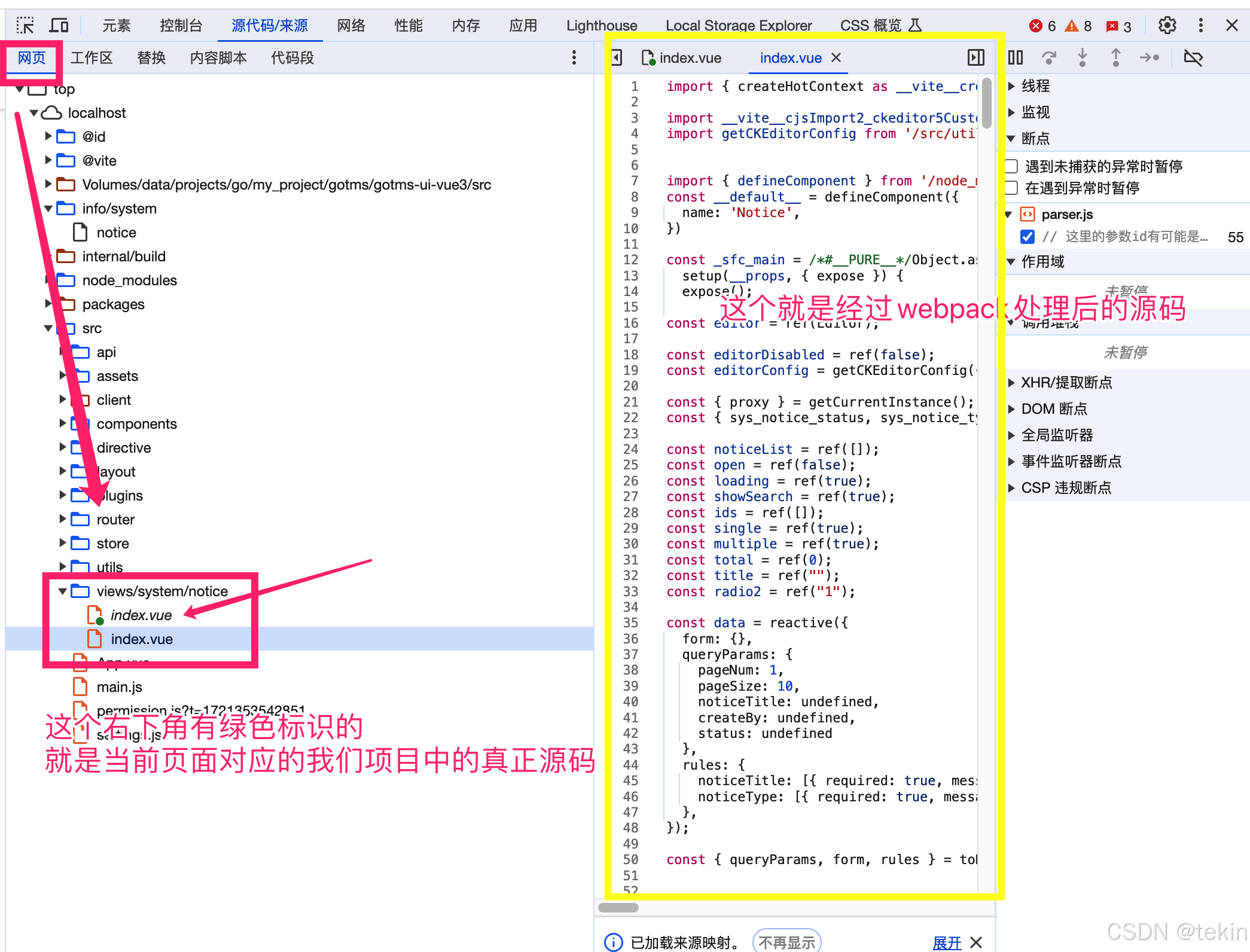The image size is (1250, 952).
Task: Switch to 网络 Network tab
Action: click(x=351, y=26)
